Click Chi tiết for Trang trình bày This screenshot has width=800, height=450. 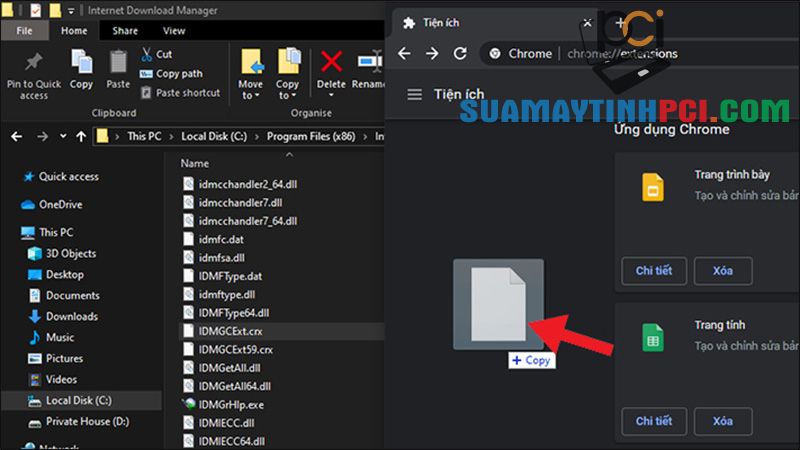654,270
